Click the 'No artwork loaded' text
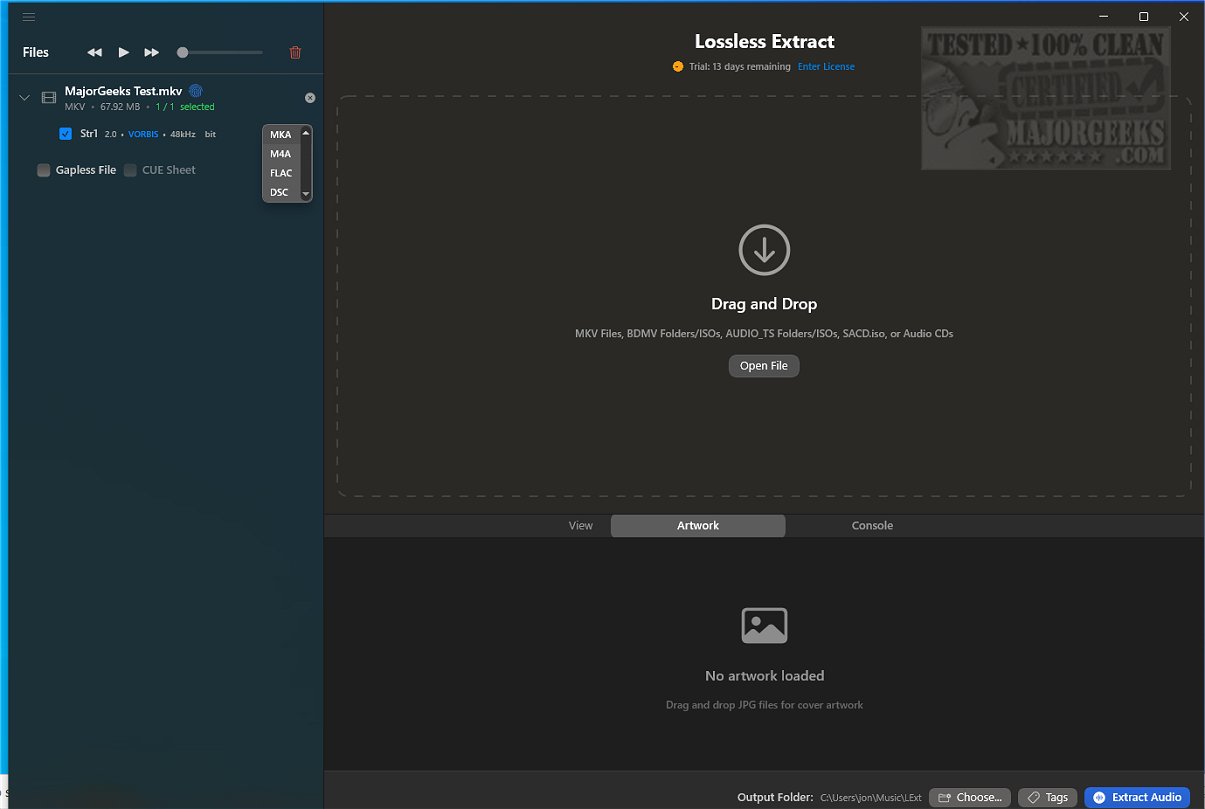This screenshot has width=1205, height=809. tap(765, 676)
